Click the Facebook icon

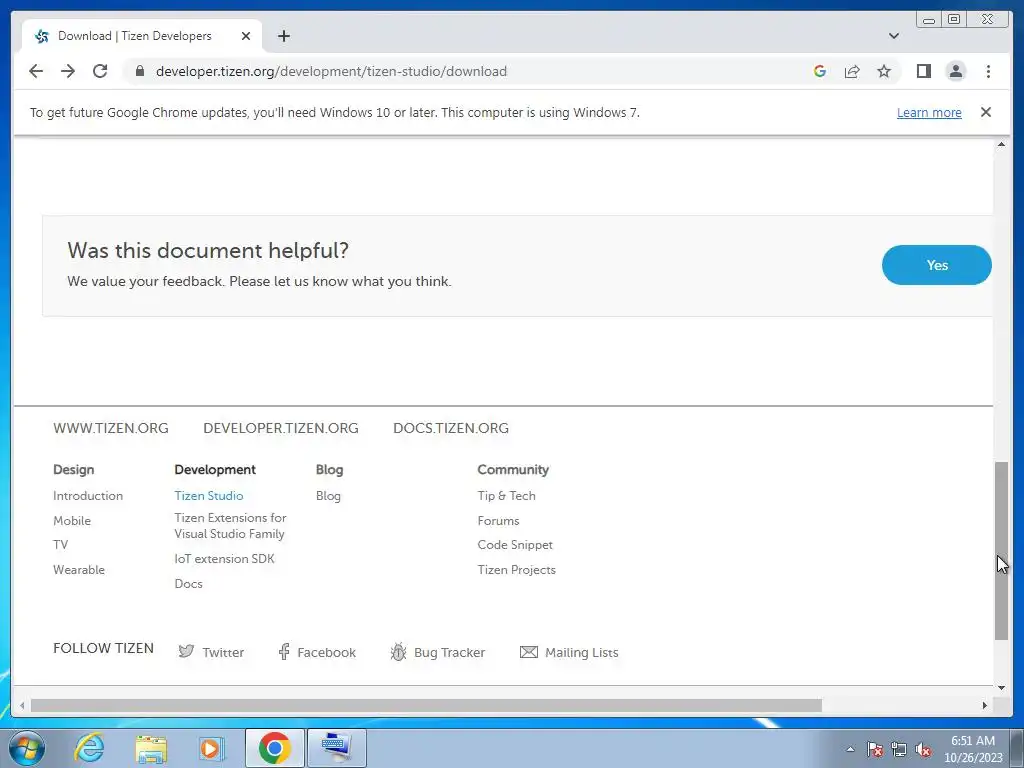pos(283,652)
